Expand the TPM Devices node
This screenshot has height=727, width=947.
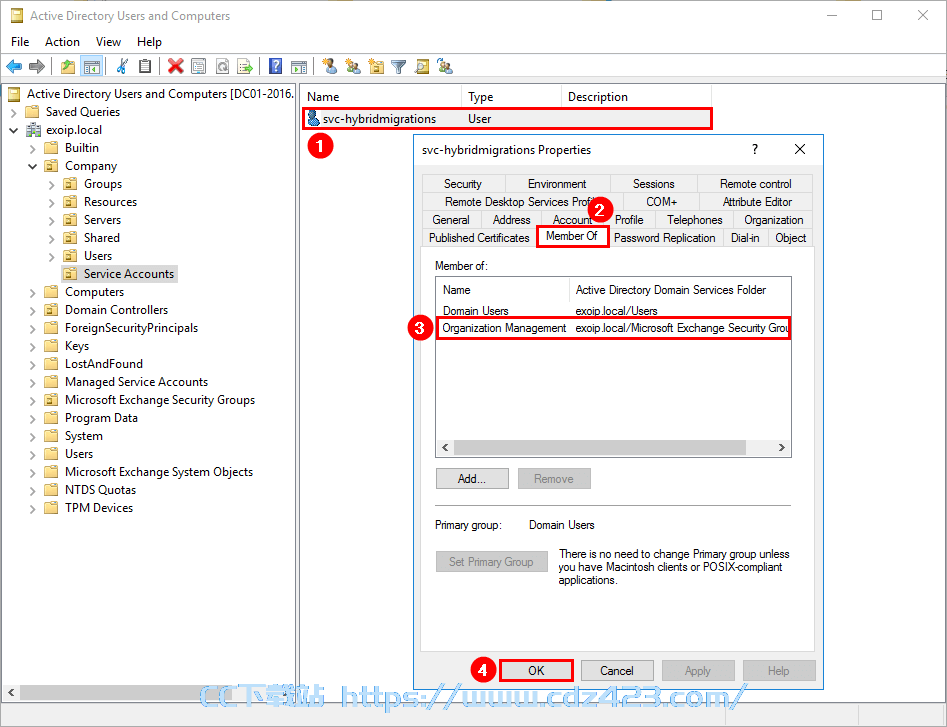(33, 508)
